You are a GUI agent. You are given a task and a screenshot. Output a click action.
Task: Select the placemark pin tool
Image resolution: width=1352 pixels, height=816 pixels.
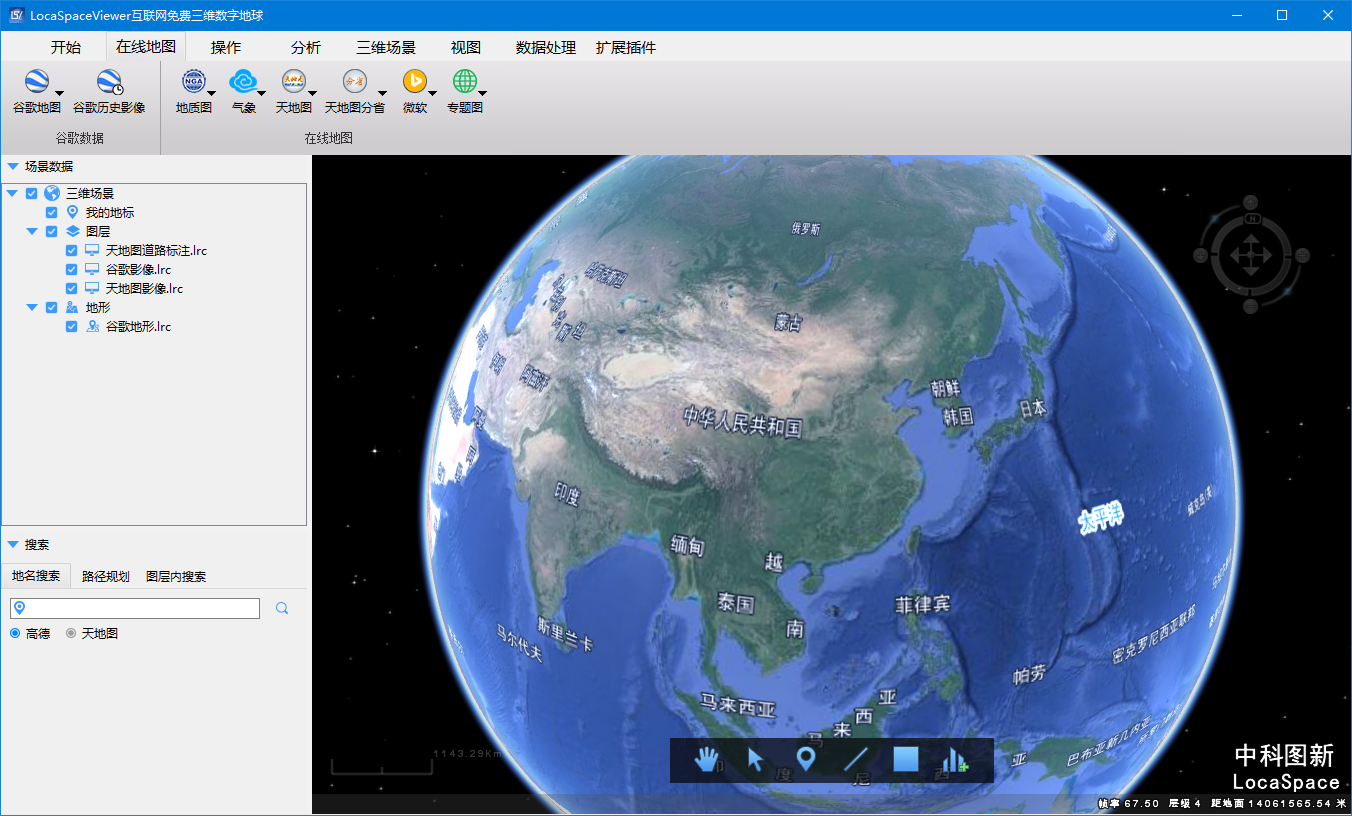click(805, 760)
